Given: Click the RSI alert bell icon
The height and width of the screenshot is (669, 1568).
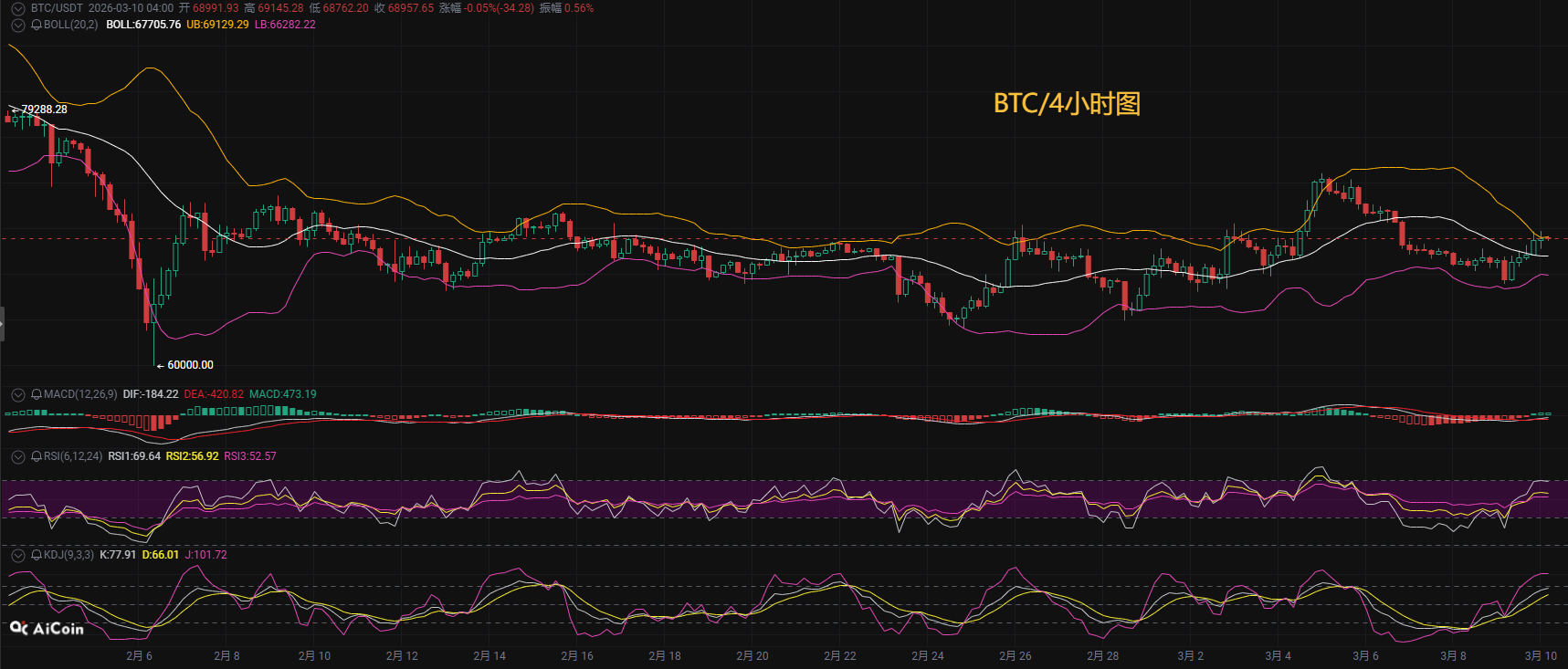Looking at the screenshot, I should coord(37,456).
